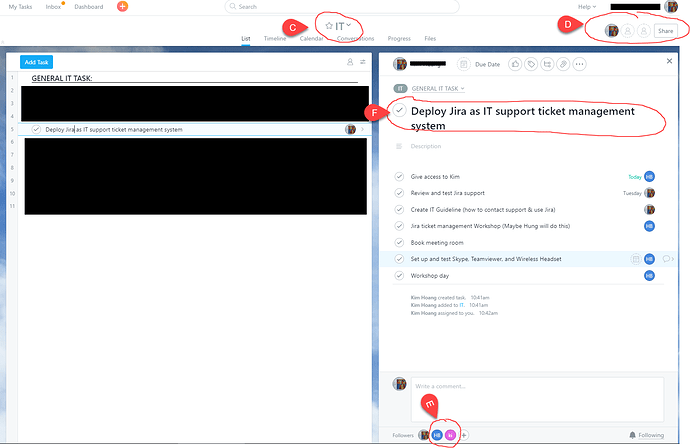Click the calendar icon beside Due Date
The width and height of the screenshot is (690, 448).
(463, 64)
